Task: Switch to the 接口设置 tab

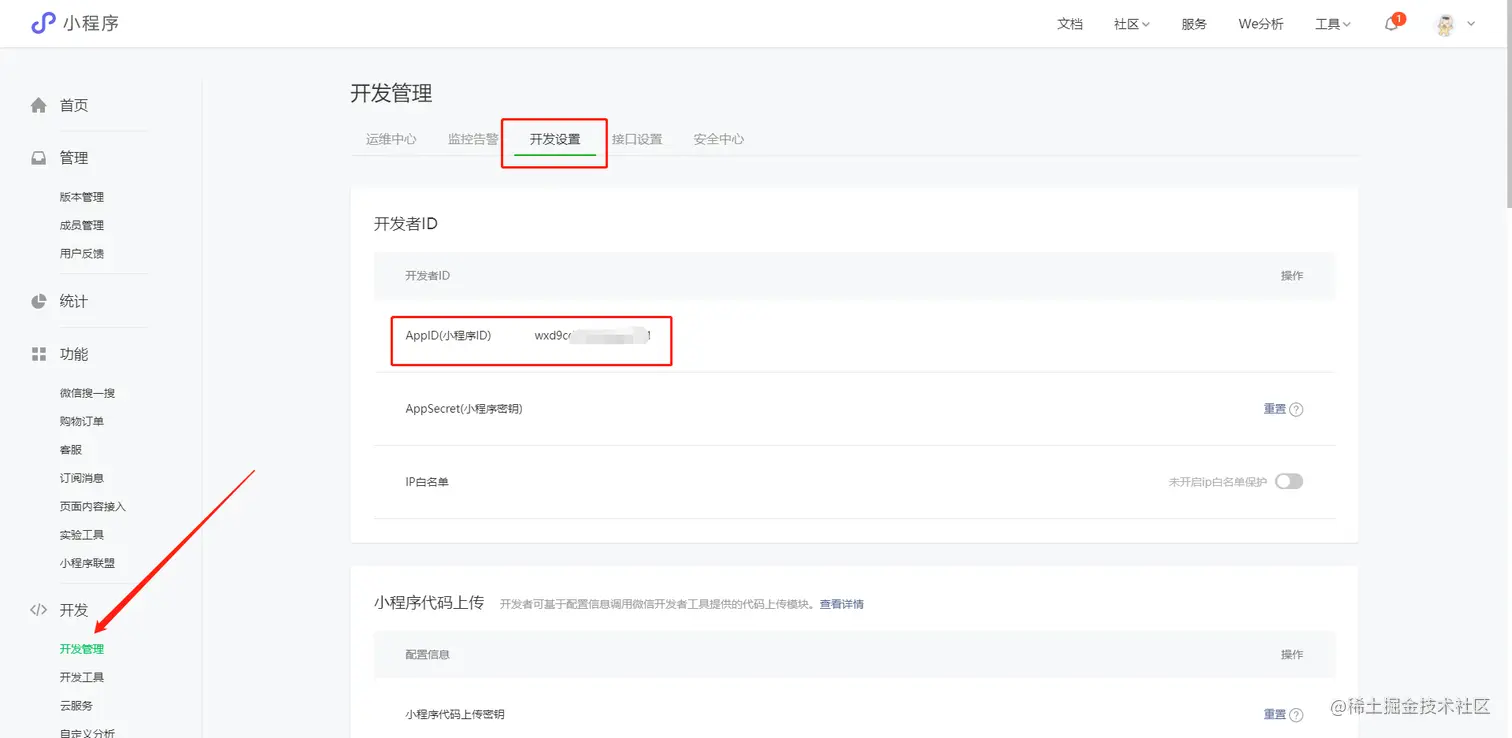Action: click(x=637, y=139)
